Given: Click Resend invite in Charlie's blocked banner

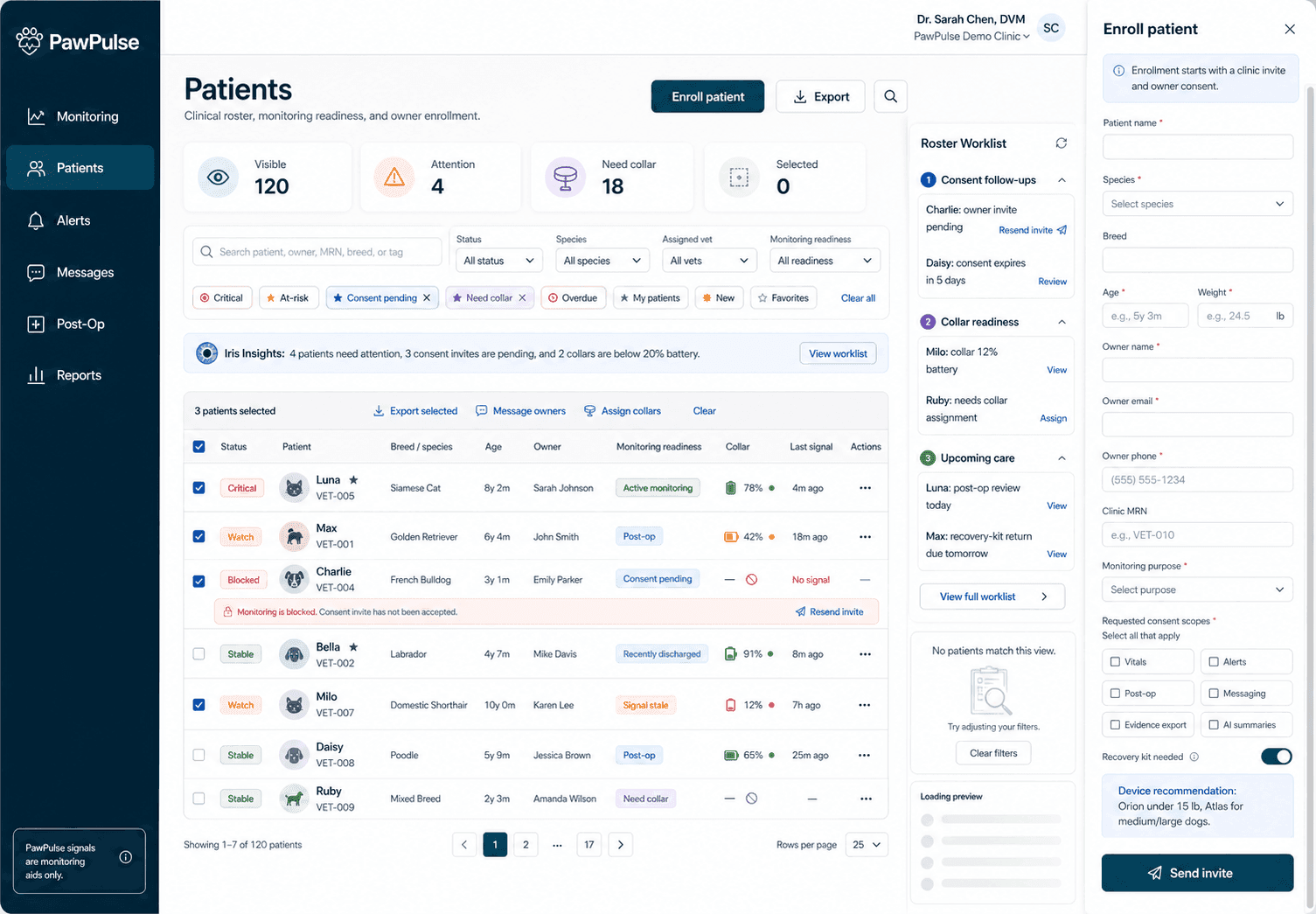Looking at the screenshot, I should [x=829, y=612].
